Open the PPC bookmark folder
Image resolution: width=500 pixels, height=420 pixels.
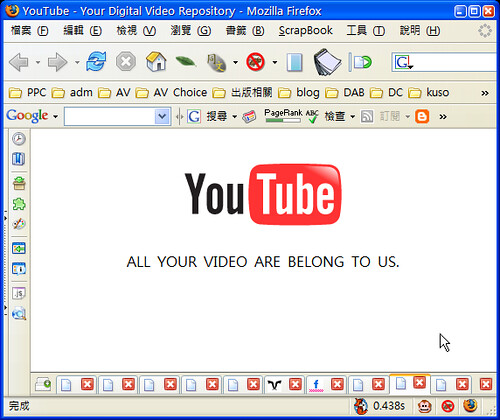tap(27, 92)
